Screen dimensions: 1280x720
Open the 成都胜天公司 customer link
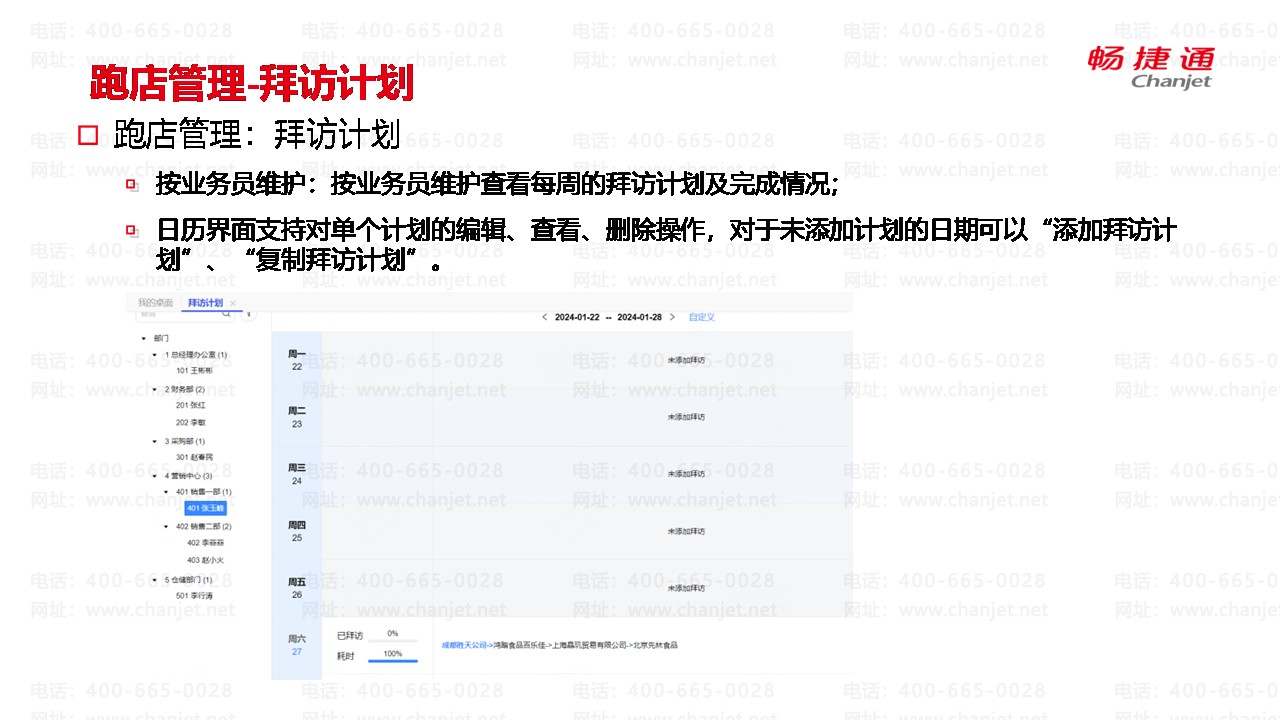(463, 645)
